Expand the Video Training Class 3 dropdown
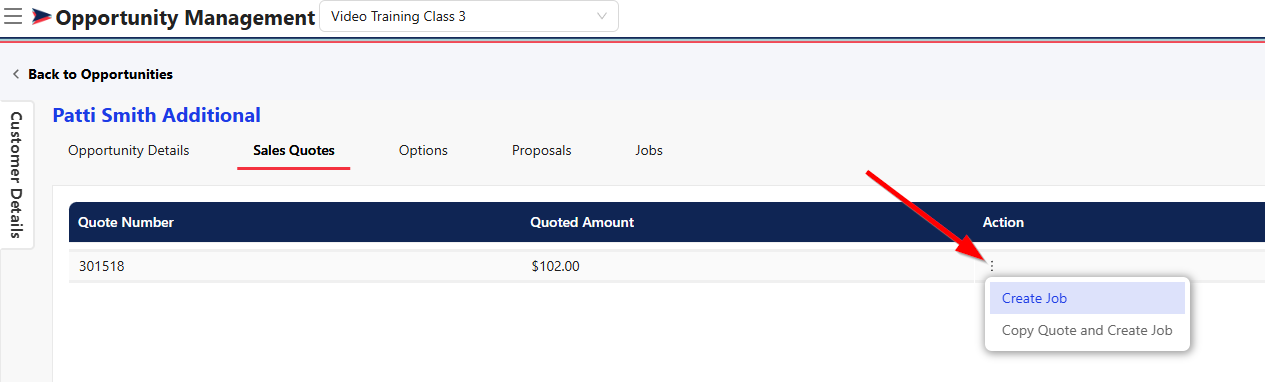Image resolution: width=1265 pixels, height=382 pixels. tap(468, 16)
